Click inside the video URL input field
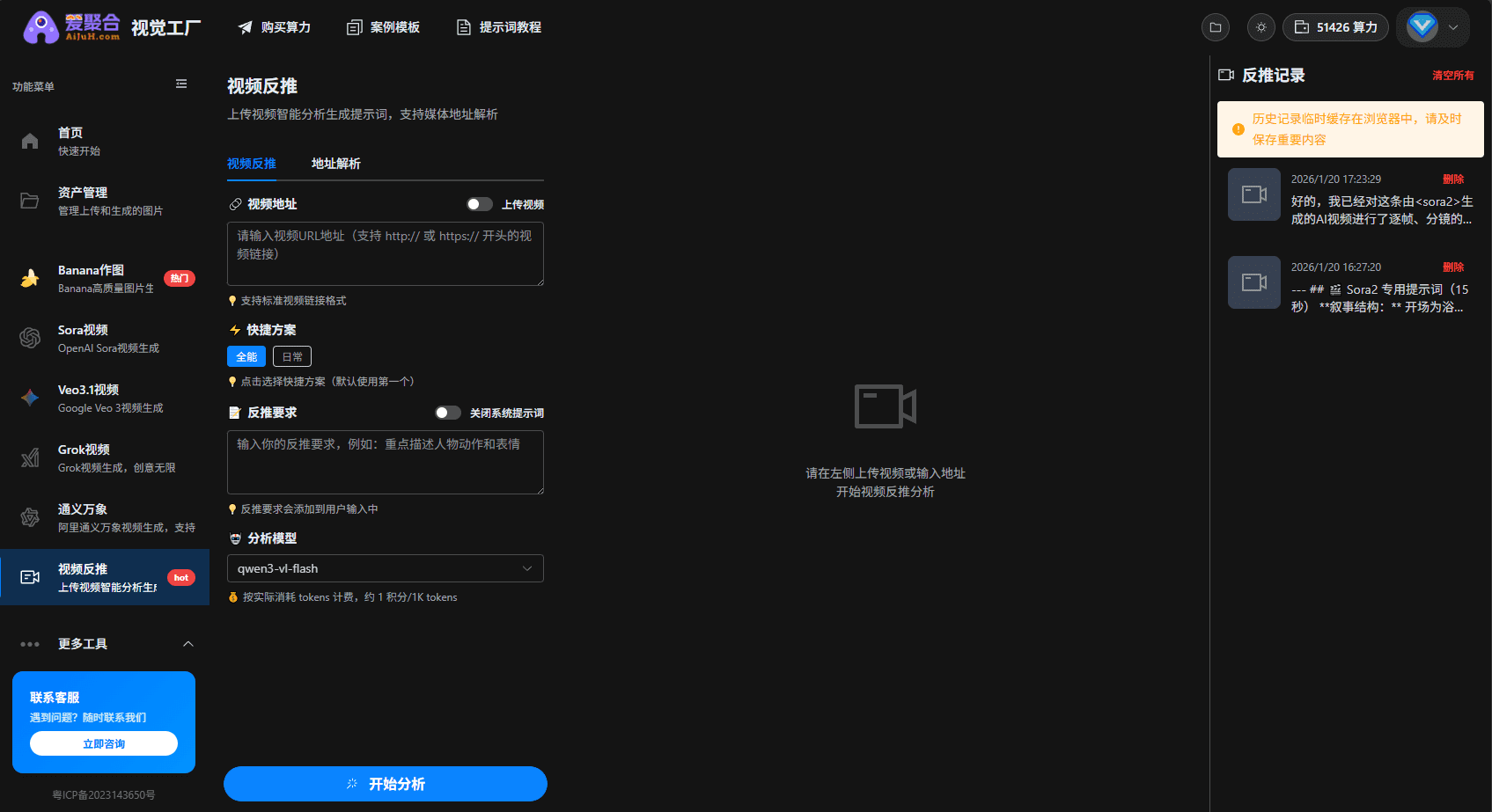The image size is (1492, 812). (385, 253)
